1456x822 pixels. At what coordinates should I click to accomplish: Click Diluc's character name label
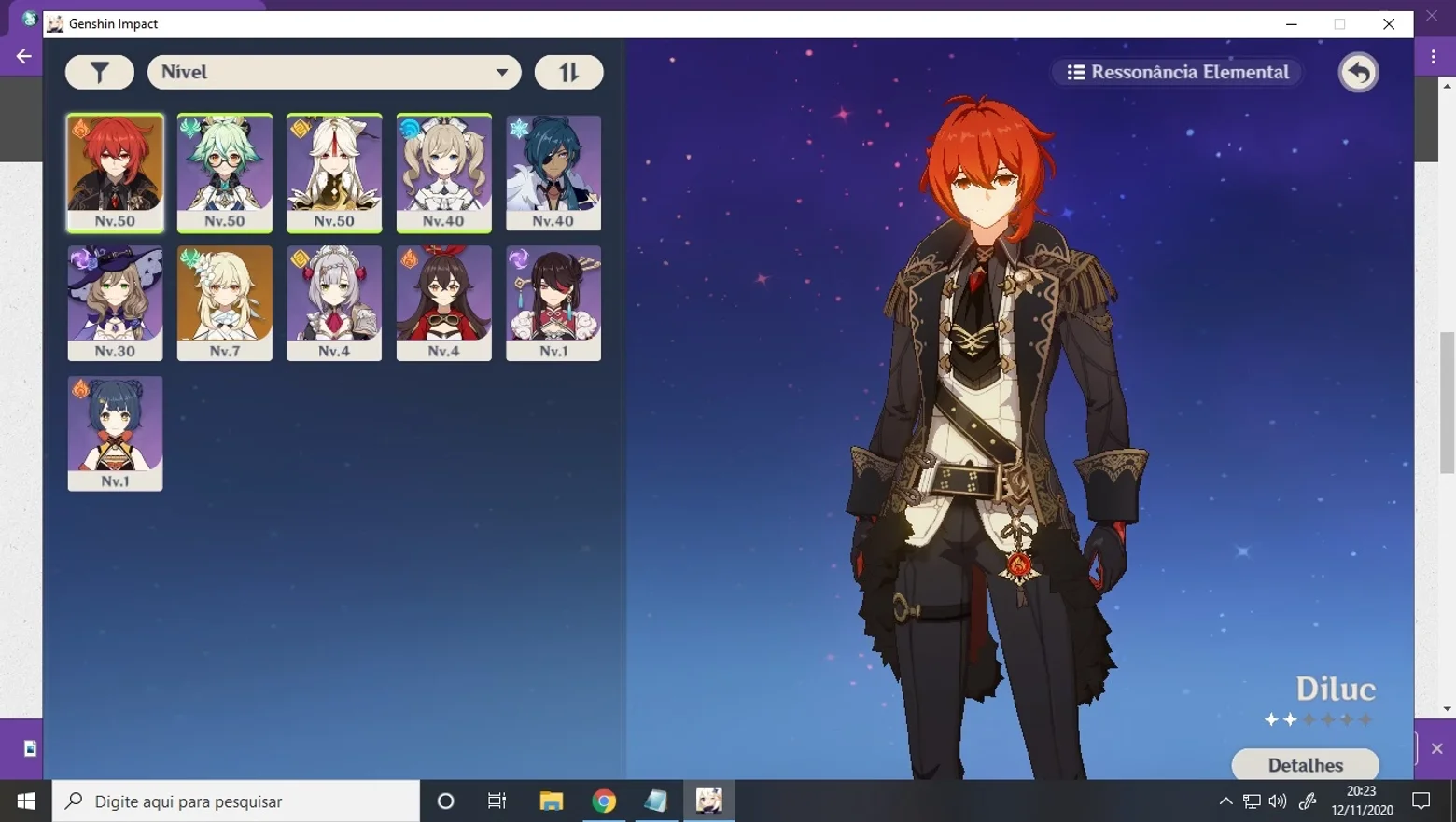coord(1336,689)
